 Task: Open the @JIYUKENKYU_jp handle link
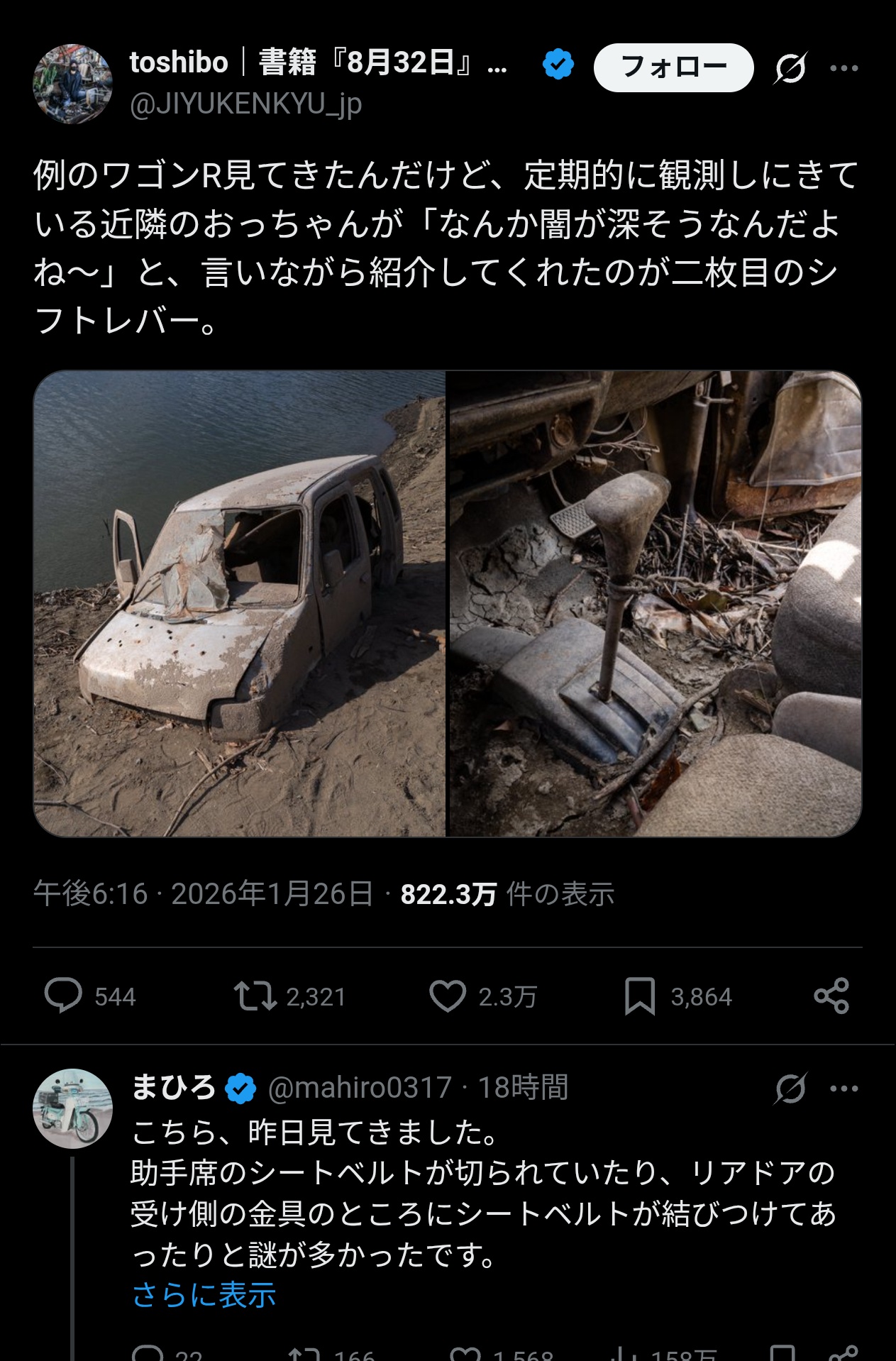[x=245, y=104]
